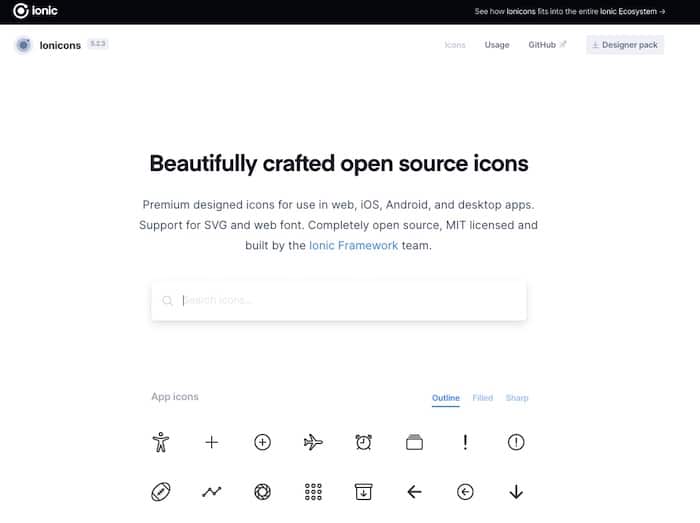Follow the Ionic Framework link

point(354,245)
